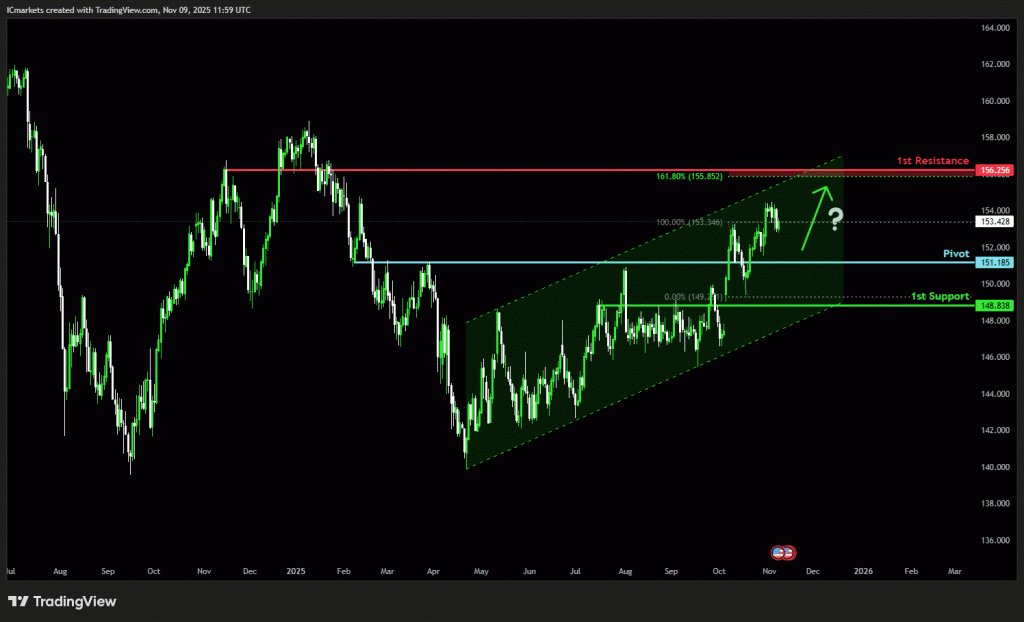Select the 100.00% (153.346) Fibonacci label
1024x622 pixels.
(x=691, y=222)
